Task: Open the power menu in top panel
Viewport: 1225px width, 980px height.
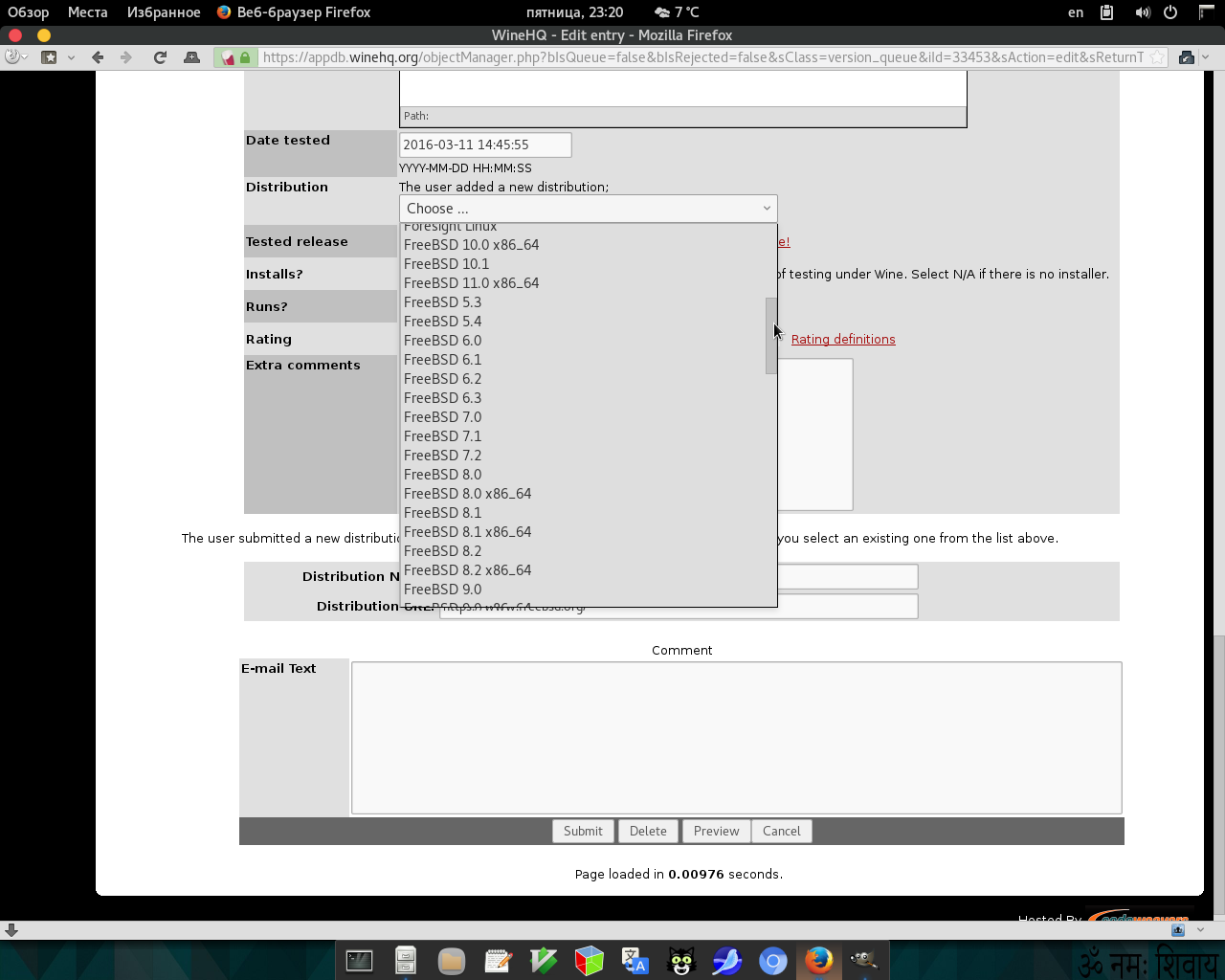Action: (x=1170, y=12)
